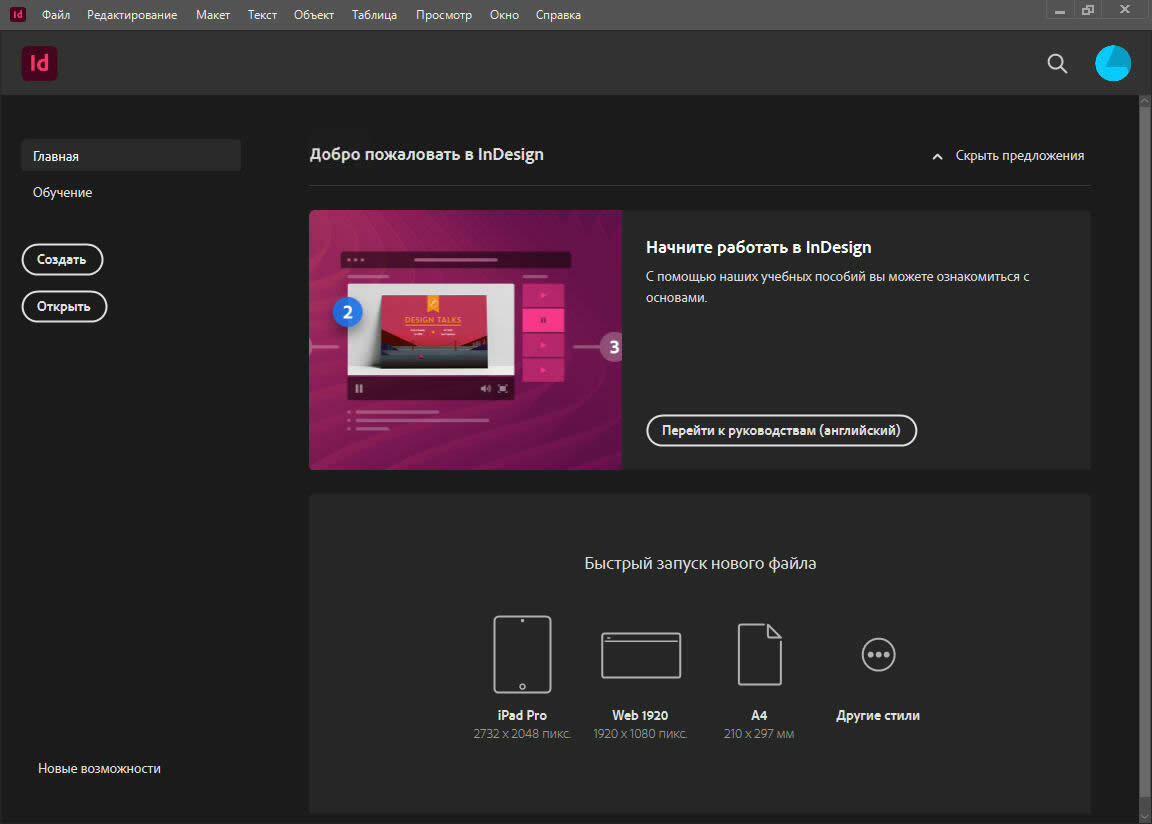Click the pause icon in tutorial thumbnail
Viewport: 1152px width, 824px height.
coord(359,388)
